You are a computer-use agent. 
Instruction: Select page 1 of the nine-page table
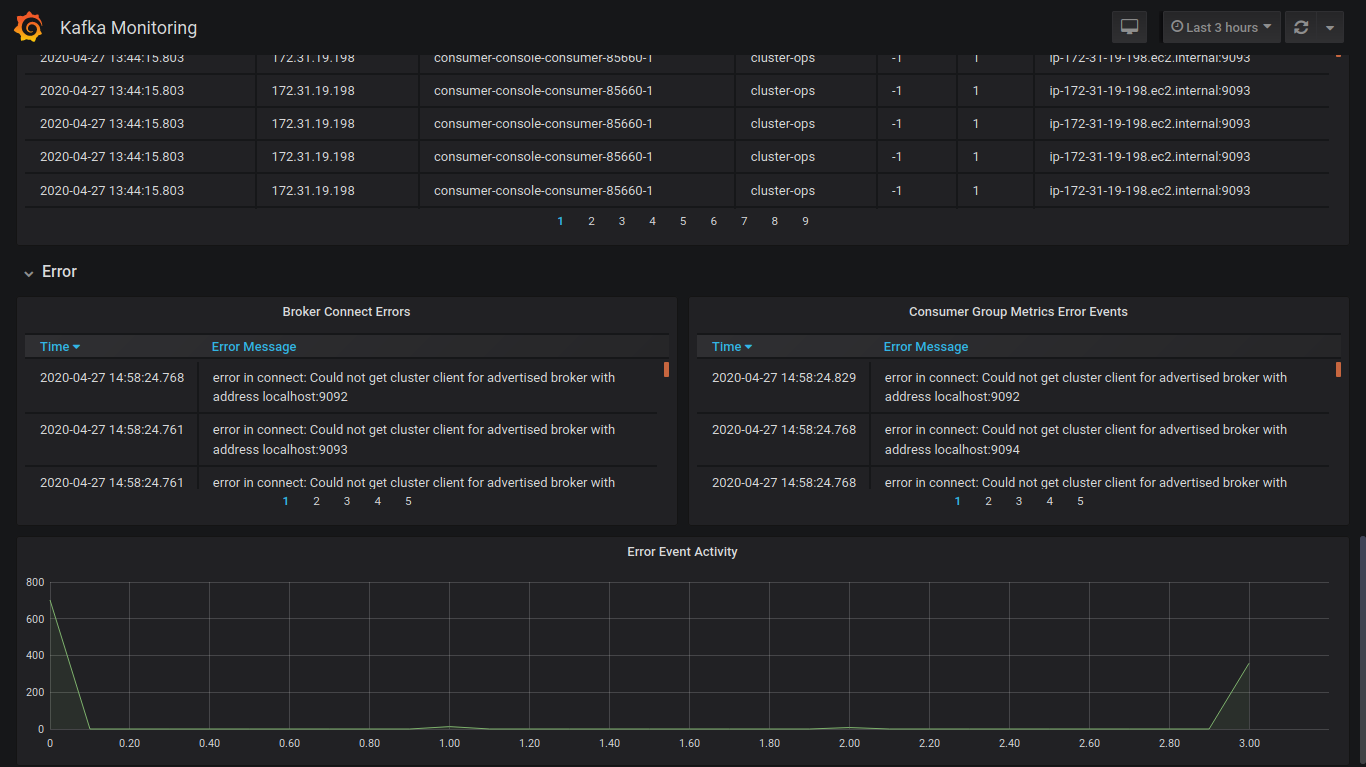pyautogui.click(x=560, y=221)
